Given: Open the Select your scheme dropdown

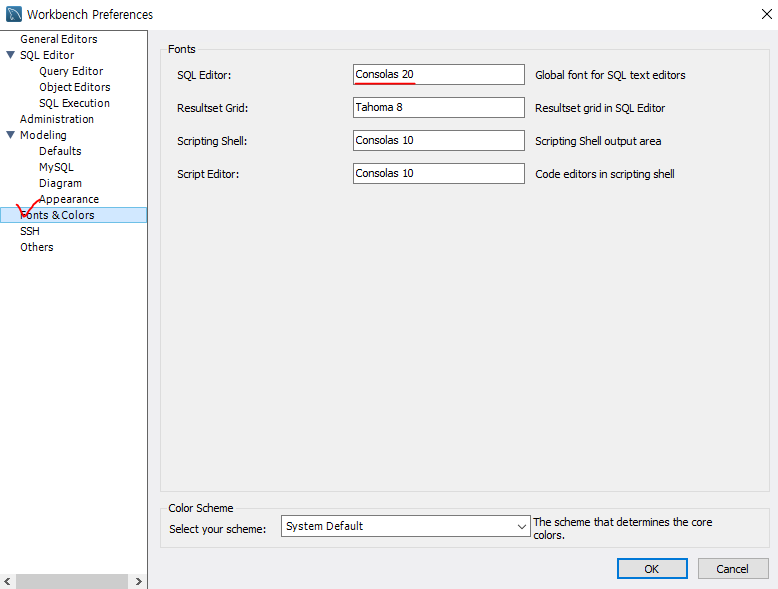Looking at the screenshot, I should (x=405, y=526).
